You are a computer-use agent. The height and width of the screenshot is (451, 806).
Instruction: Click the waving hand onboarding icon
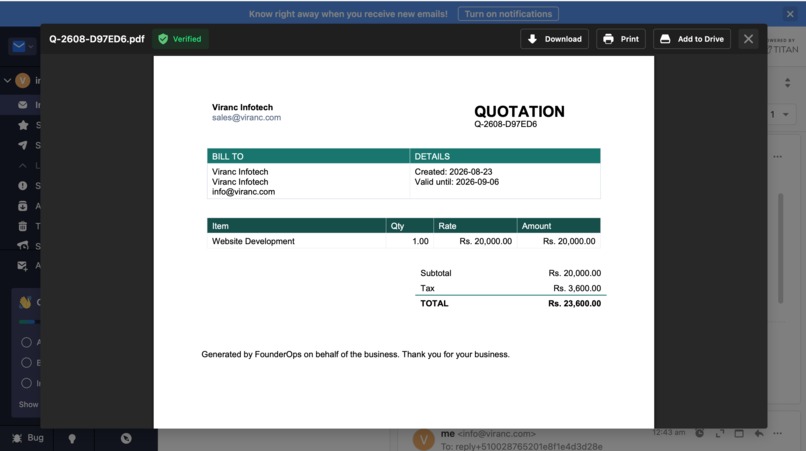[25, 302]
